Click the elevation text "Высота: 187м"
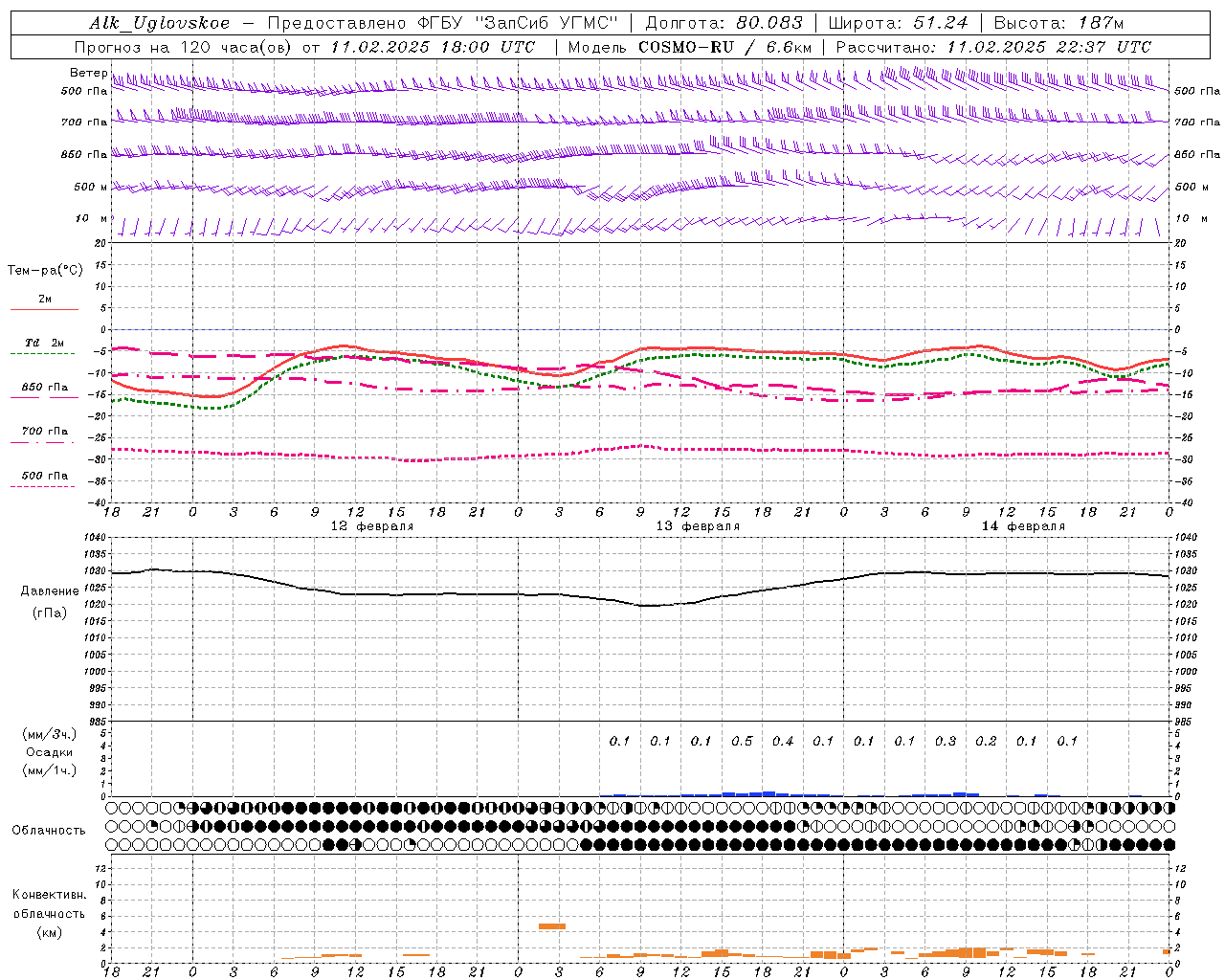Viewport: 1225px width, 980px height. pos(1058,23)
